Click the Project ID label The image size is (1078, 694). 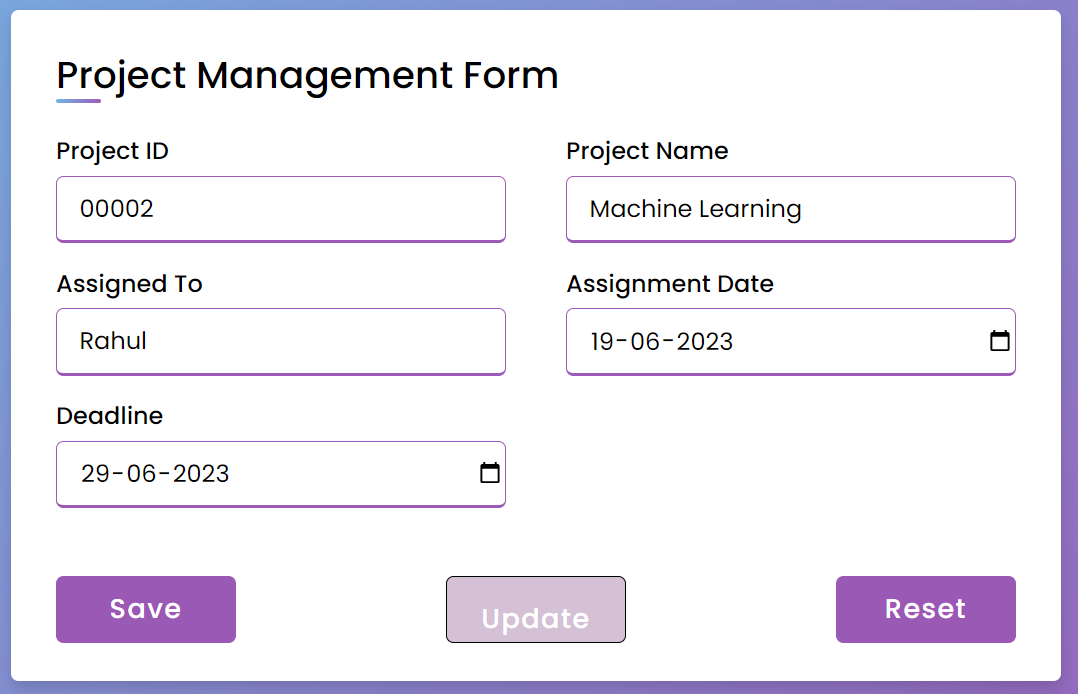tap(112, 151)
